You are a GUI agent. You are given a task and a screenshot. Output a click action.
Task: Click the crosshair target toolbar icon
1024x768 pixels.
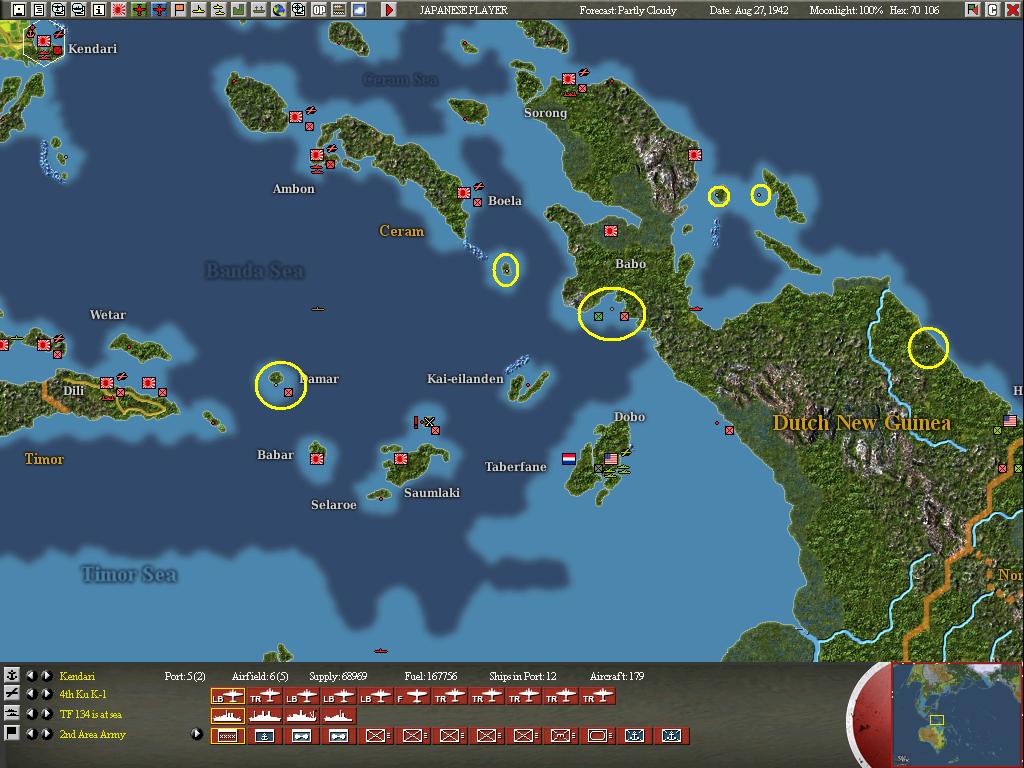298,10
